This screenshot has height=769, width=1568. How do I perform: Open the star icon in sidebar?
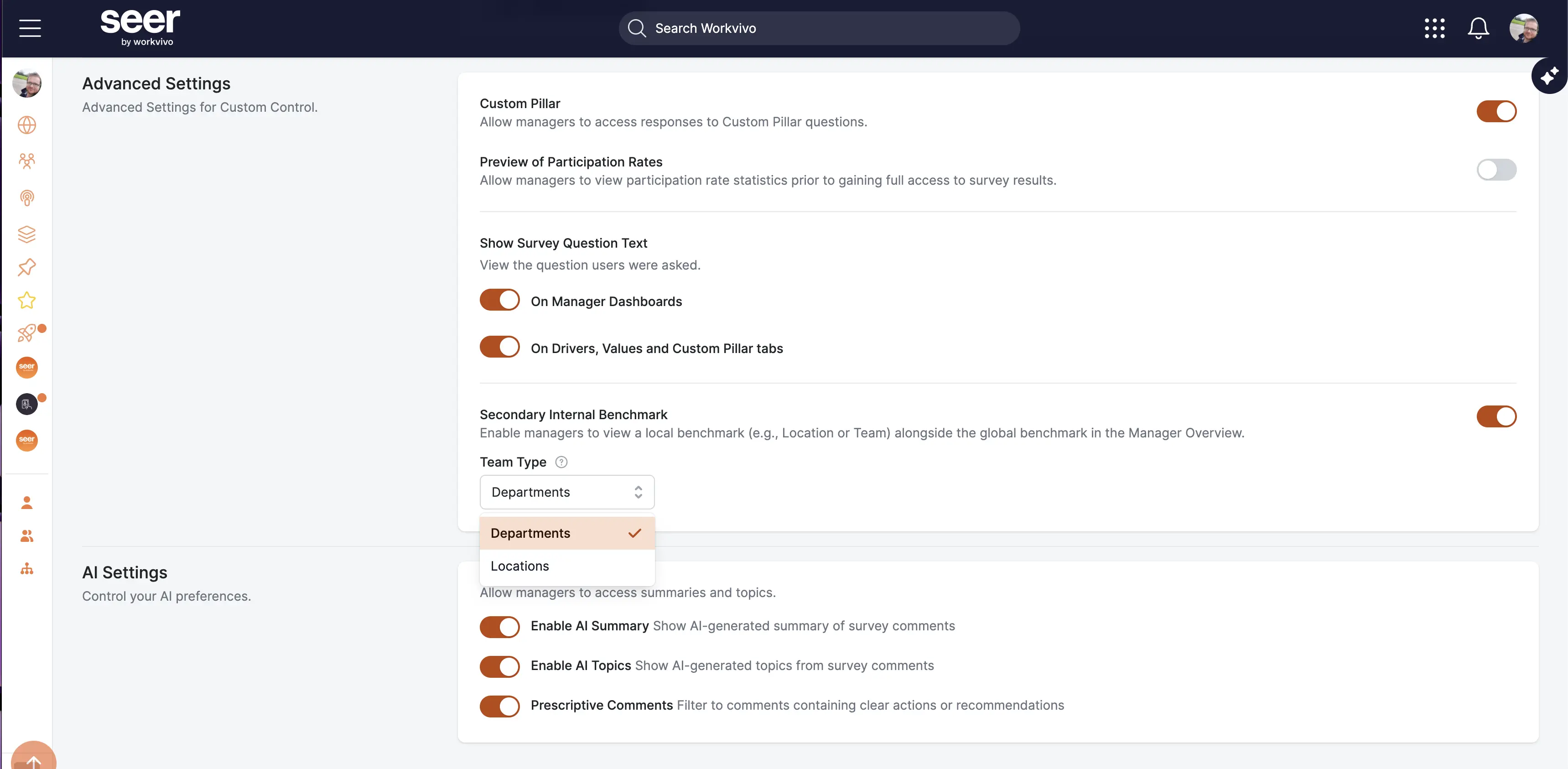pyautogui.click(x=27, y=301)
